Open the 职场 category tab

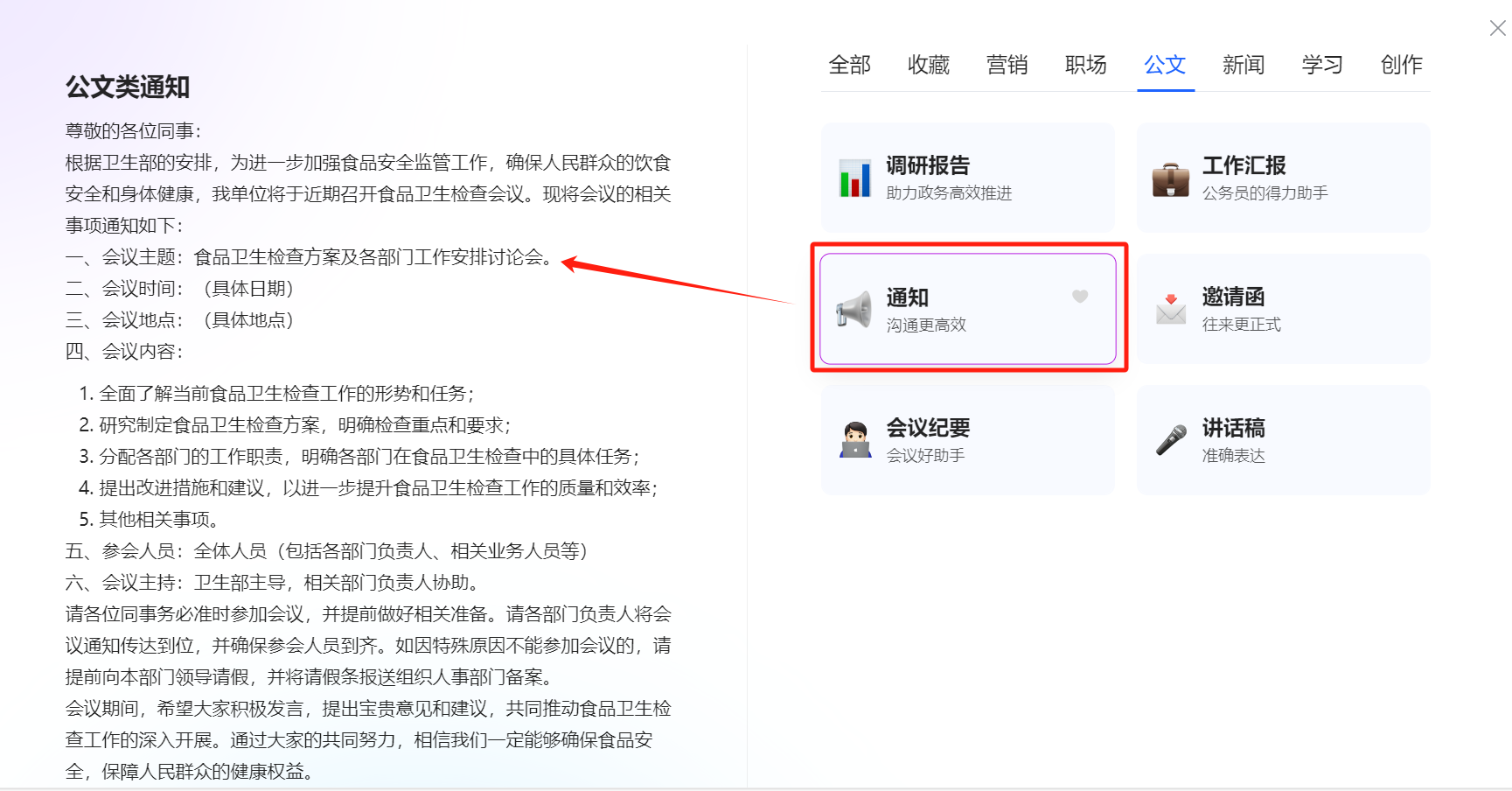point(1085,65)
